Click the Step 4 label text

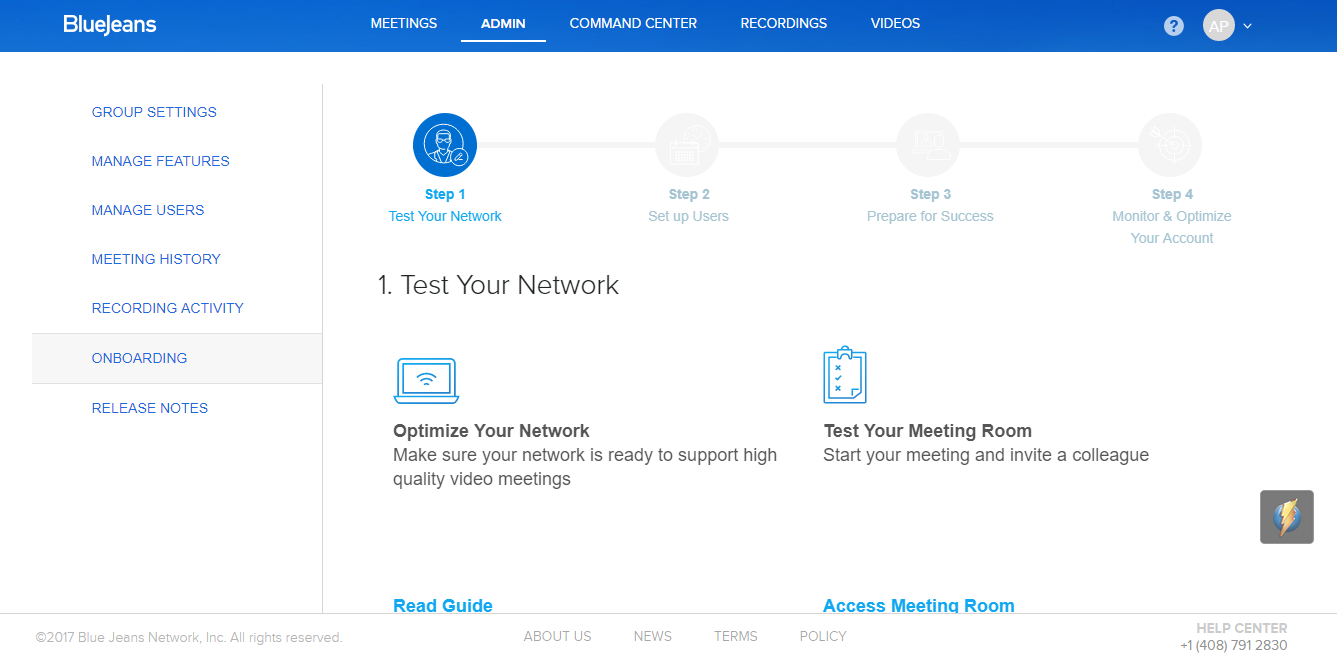1172,194
